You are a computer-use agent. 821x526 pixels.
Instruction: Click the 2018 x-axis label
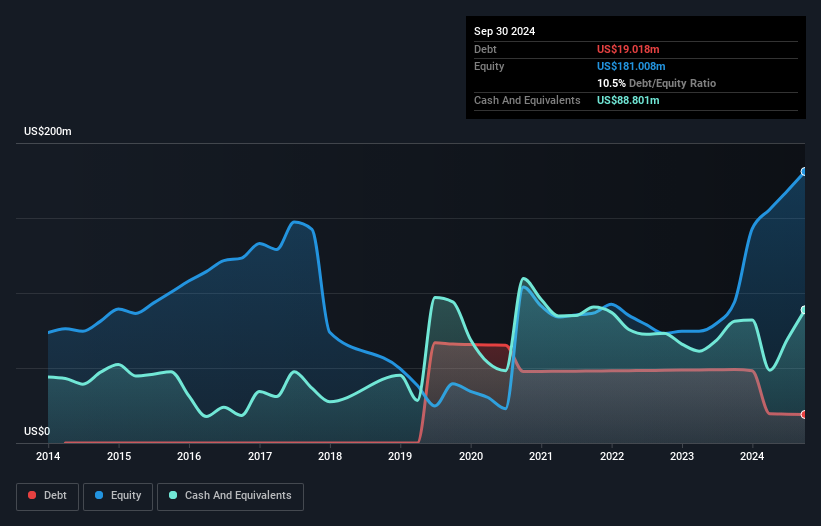[x=330, y=456]
